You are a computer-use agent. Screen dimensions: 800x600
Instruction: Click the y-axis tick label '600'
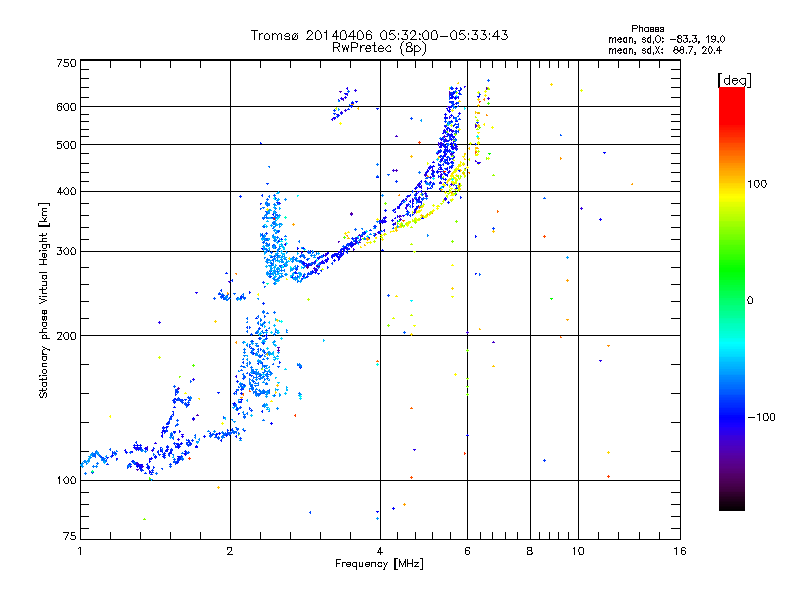(66, 107)
